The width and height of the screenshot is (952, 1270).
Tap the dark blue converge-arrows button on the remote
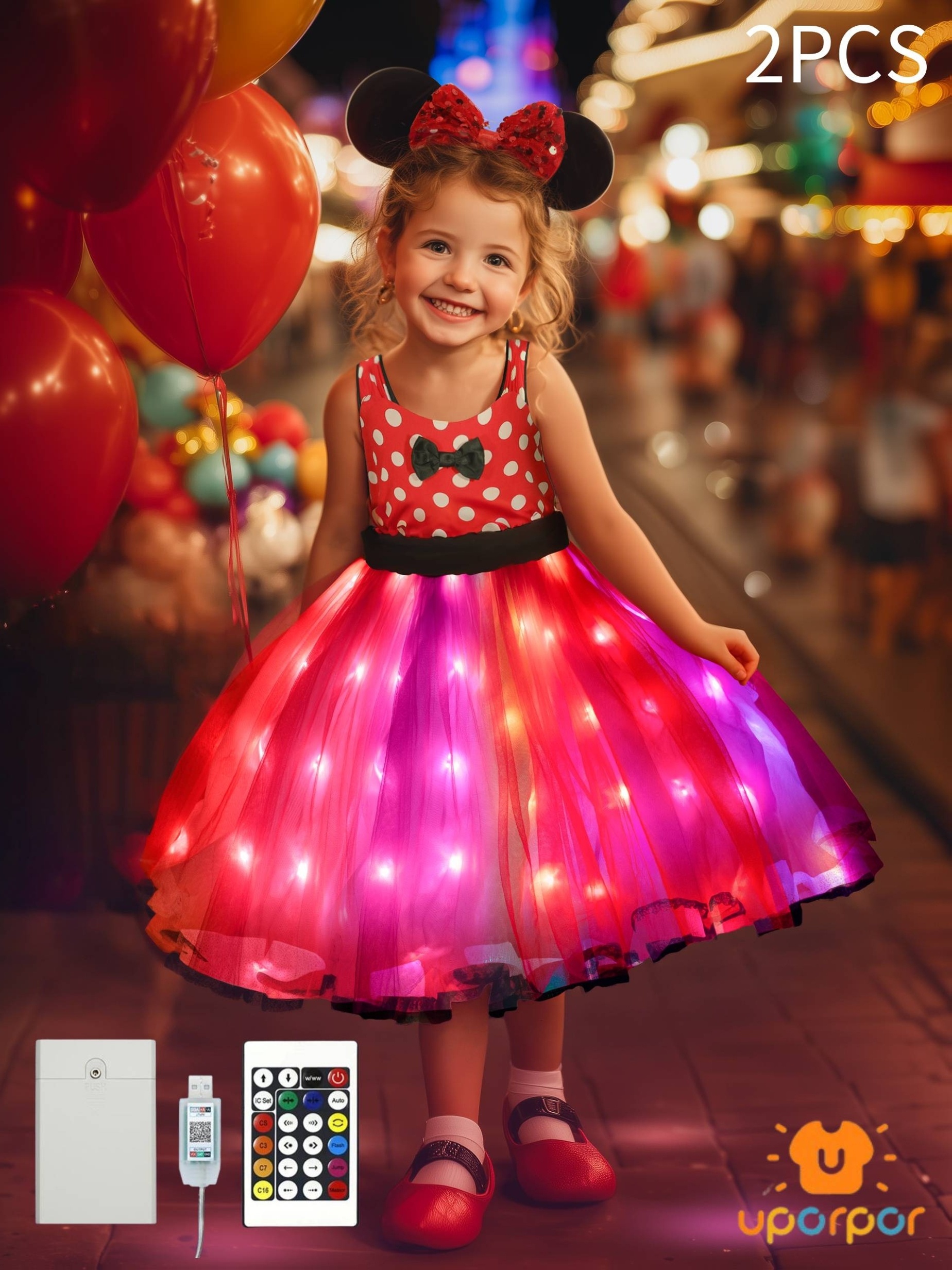[x=313, y=1100]
